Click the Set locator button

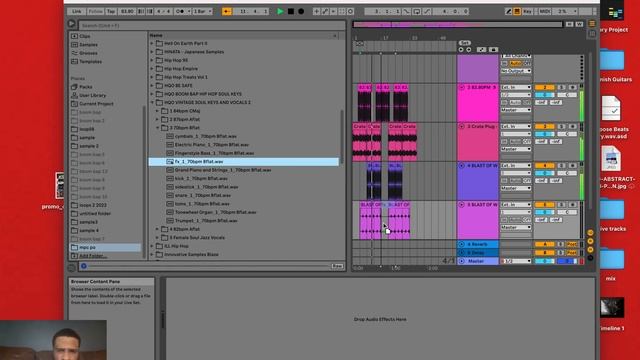[x=464, y=43]
